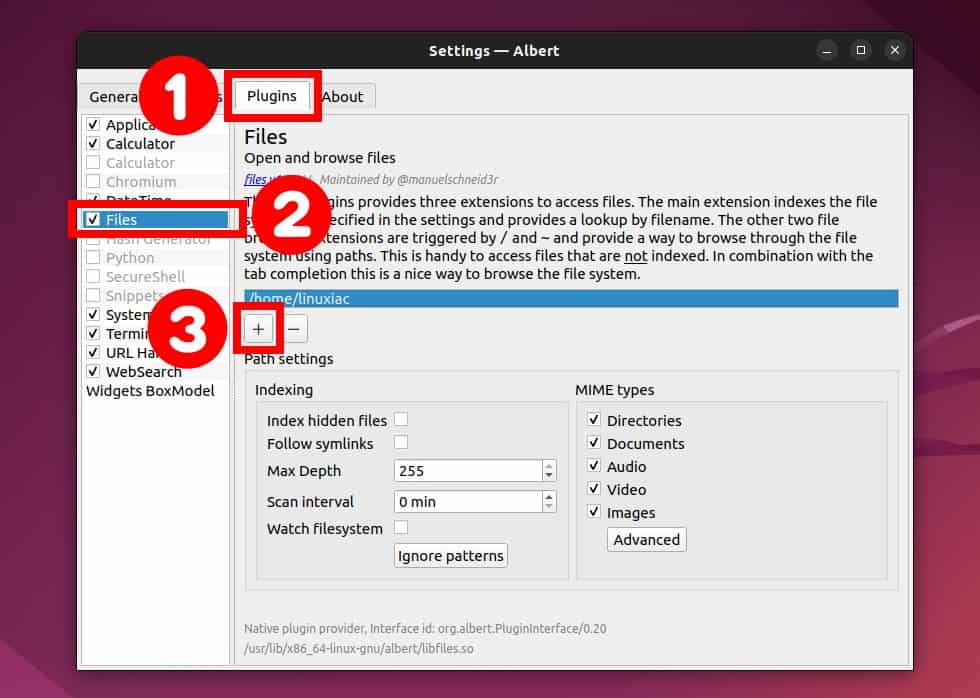
Task: Toggle the Applications plugin checkbox
Action: 93,124
